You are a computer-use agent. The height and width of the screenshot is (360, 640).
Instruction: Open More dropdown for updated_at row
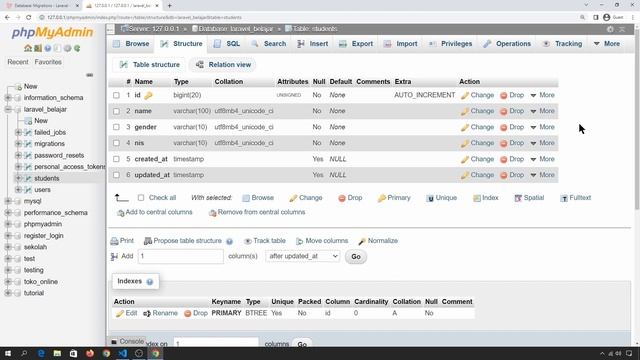tap(542, 175)
